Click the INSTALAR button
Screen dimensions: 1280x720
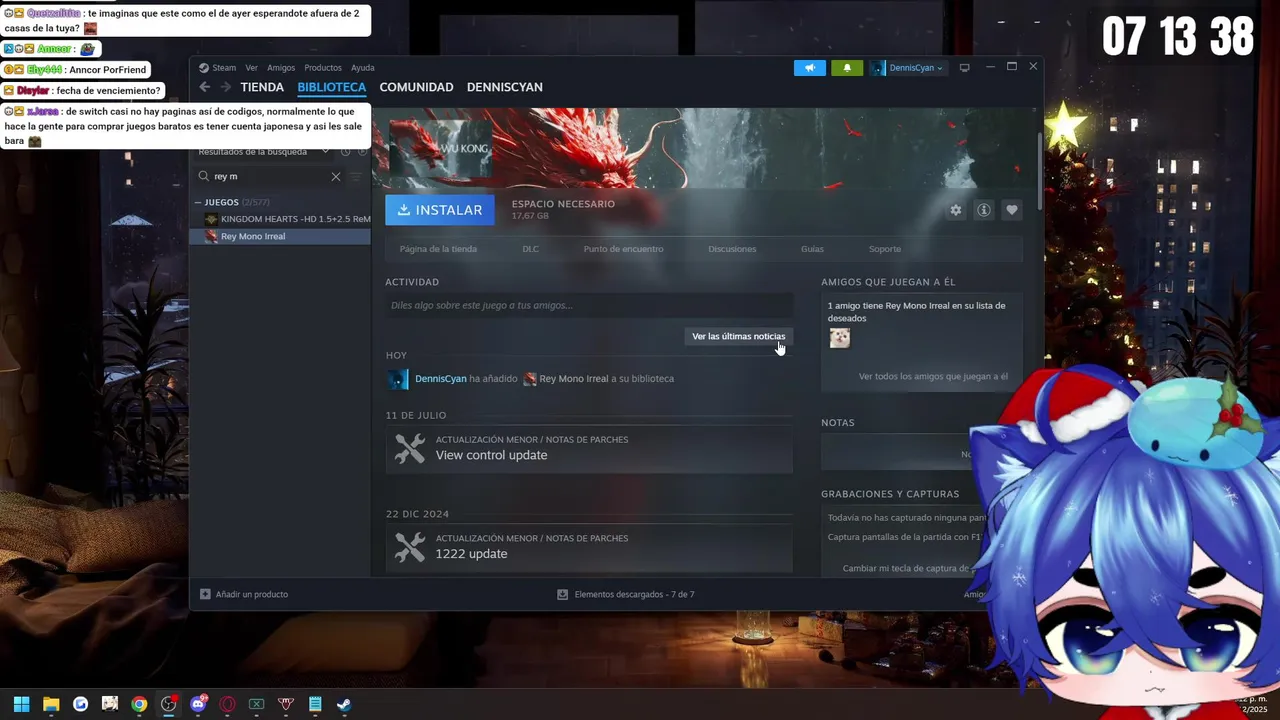[440, 210]
